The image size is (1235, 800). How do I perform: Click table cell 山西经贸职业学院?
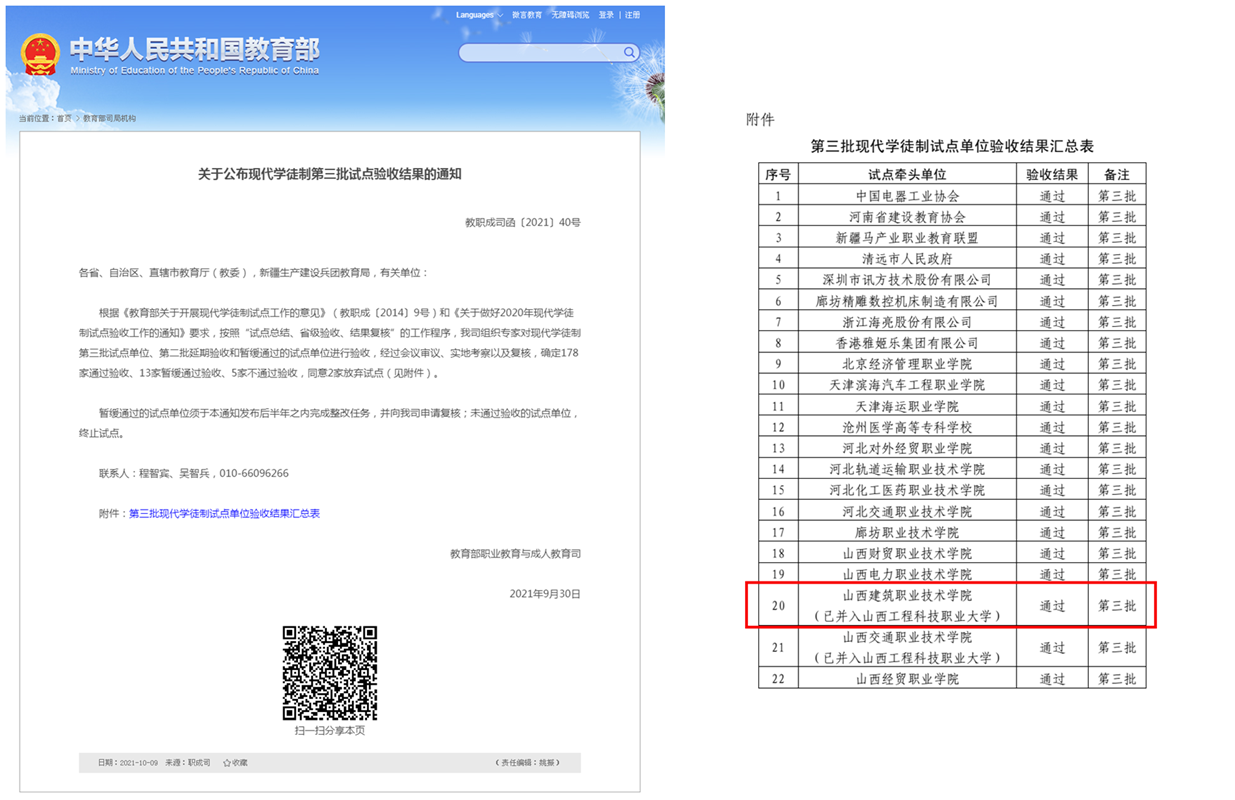point(907,679)
